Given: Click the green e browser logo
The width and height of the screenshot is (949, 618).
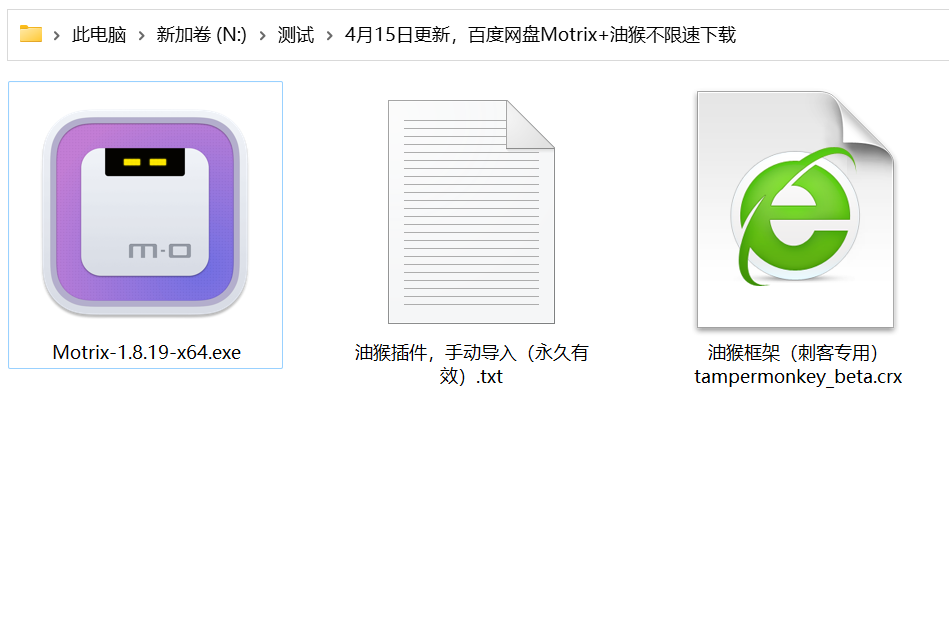Looking at the screenshot, I should tap(796, 215).
